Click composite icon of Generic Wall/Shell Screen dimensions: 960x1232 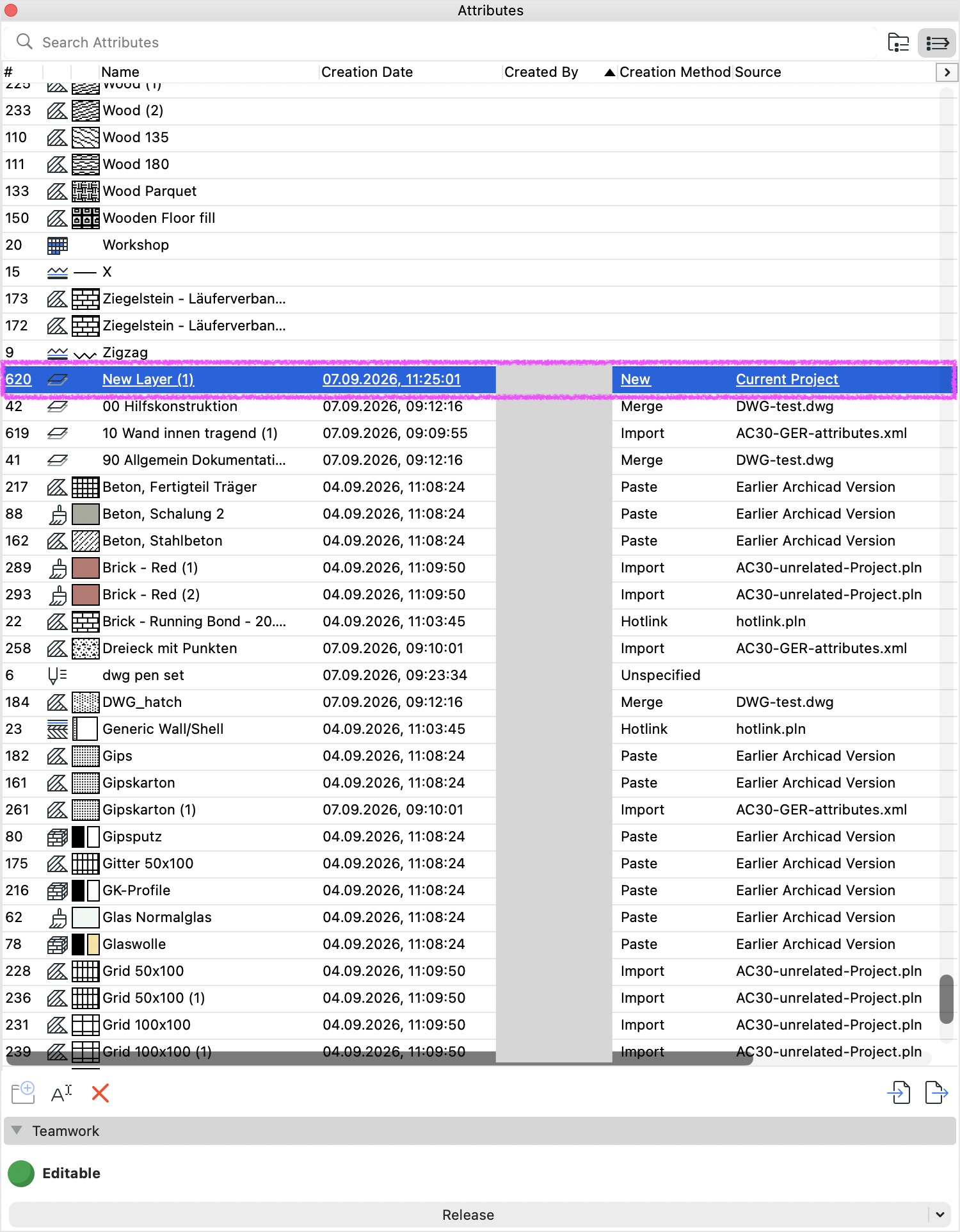point(58,729)
